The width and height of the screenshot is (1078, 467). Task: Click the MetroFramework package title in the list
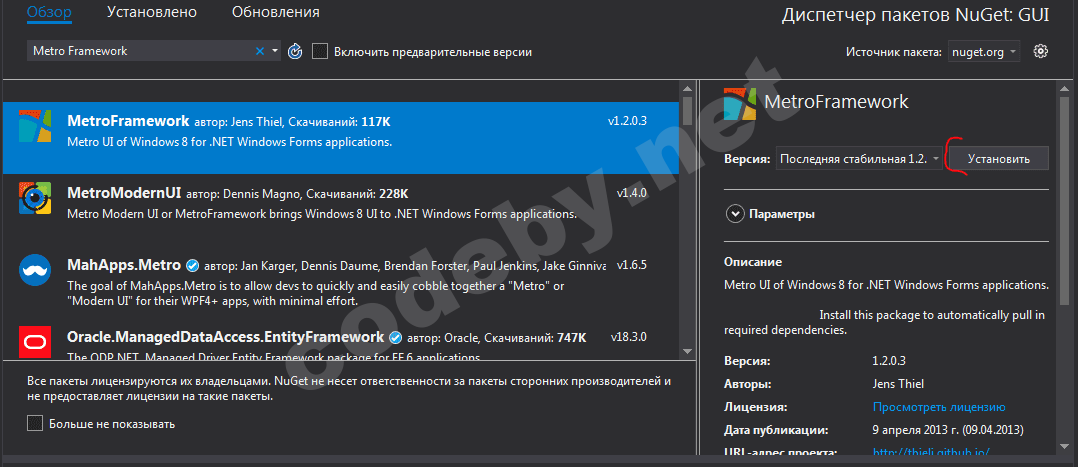pyautogui.click(x=128, y=121)
